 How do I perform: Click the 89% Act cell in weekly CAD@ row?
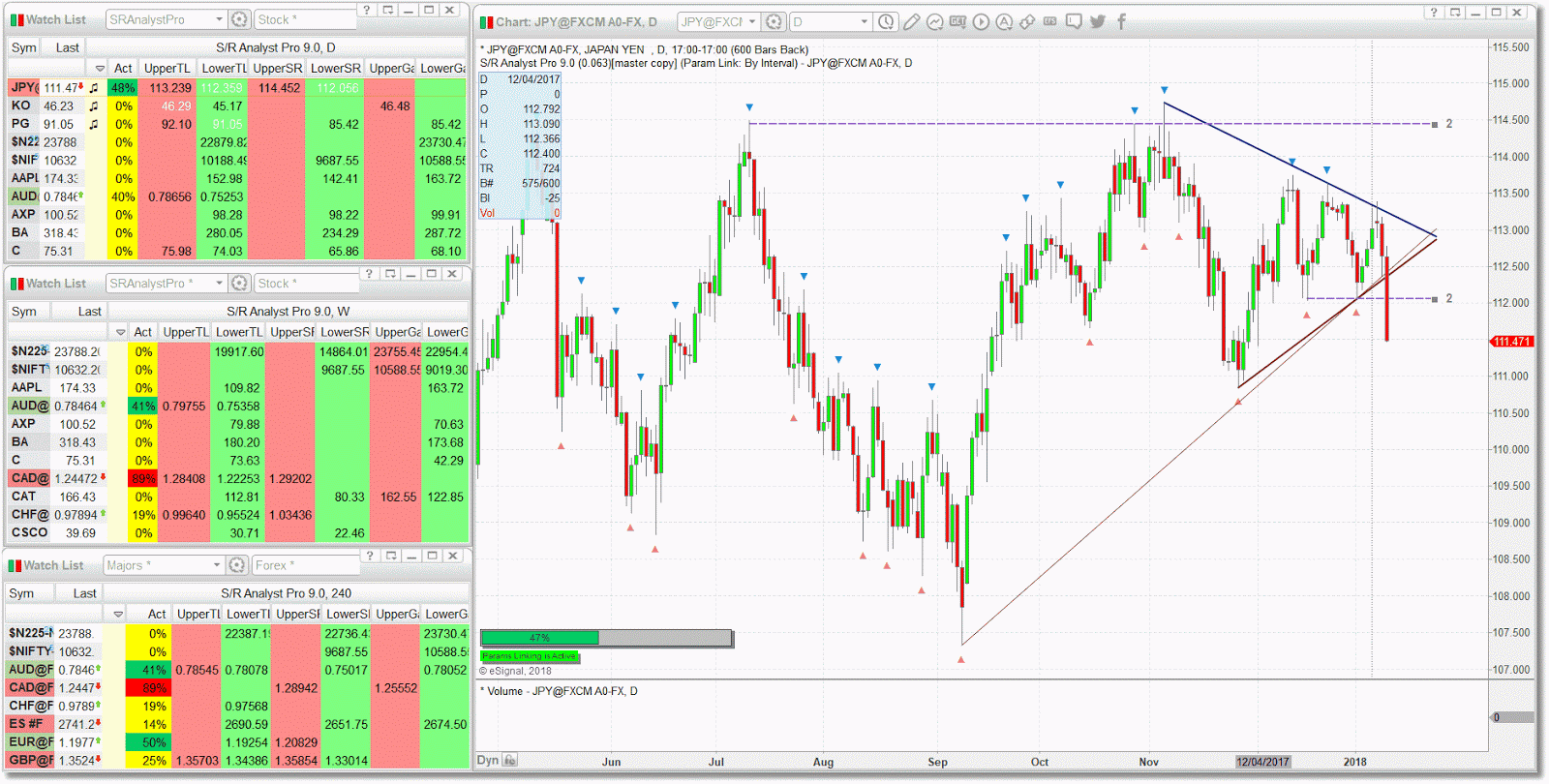143,478
